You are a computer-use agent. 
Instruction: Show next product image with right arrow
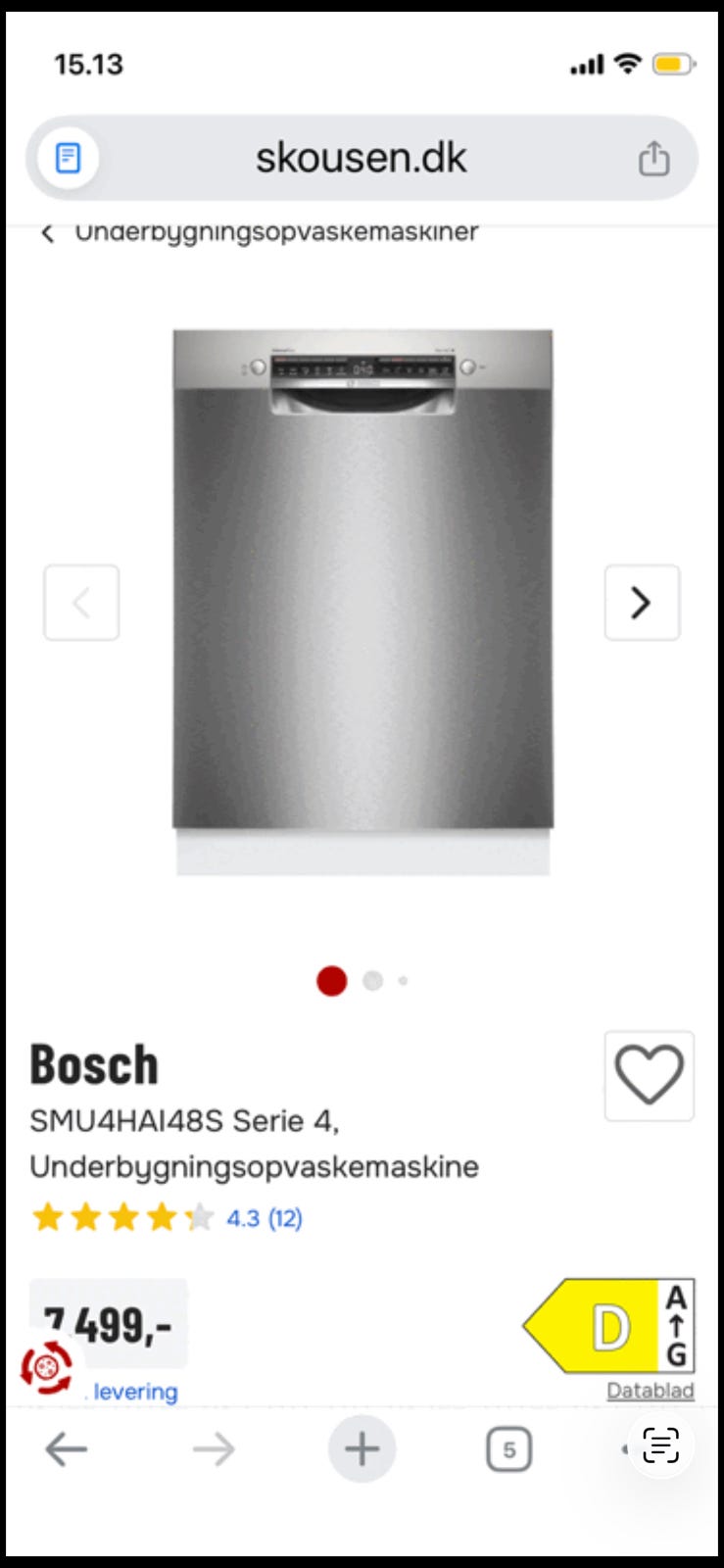click(x=642, y=603)
